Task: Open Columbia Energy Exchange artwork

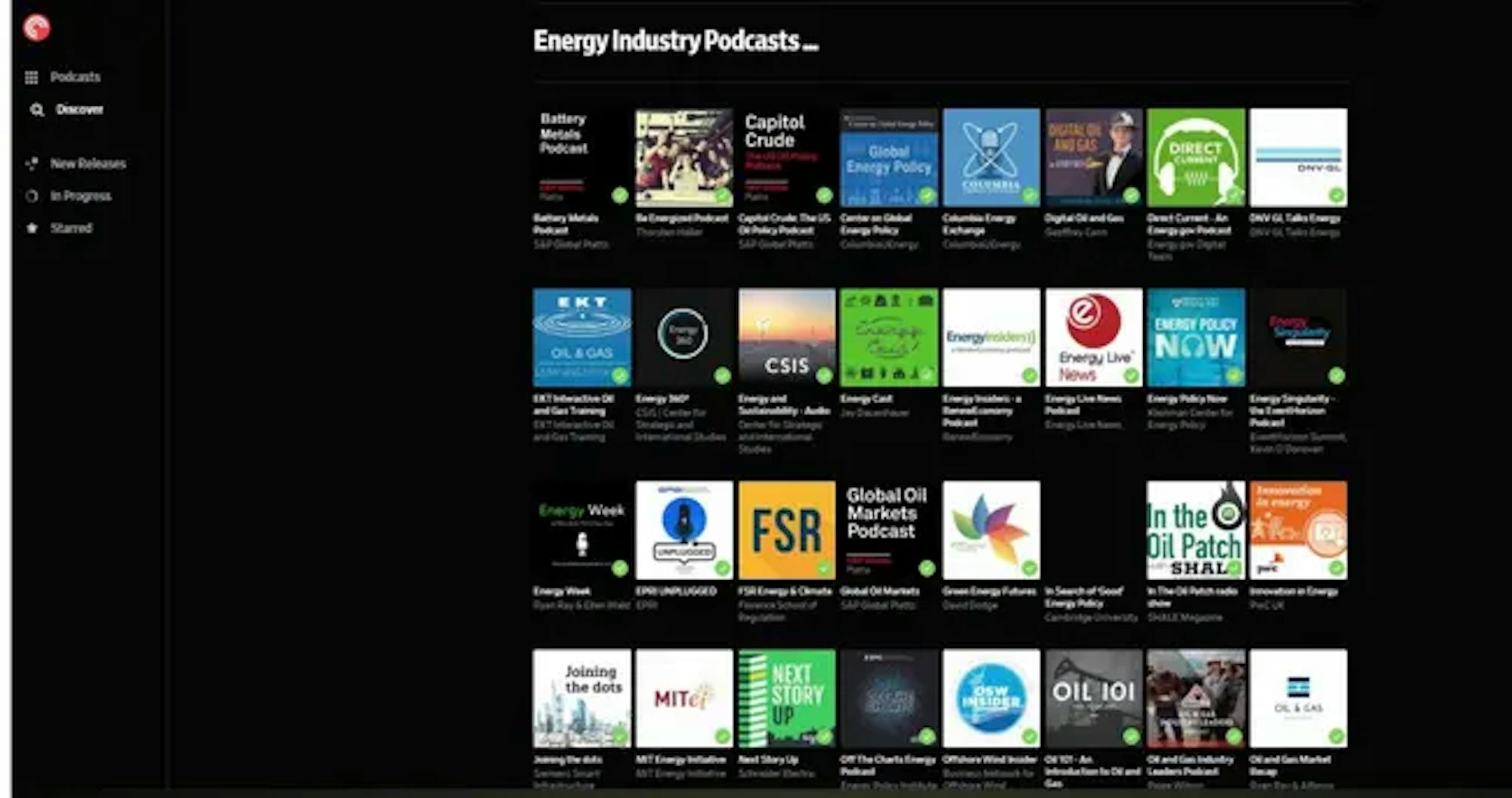Action: (991, 157)
